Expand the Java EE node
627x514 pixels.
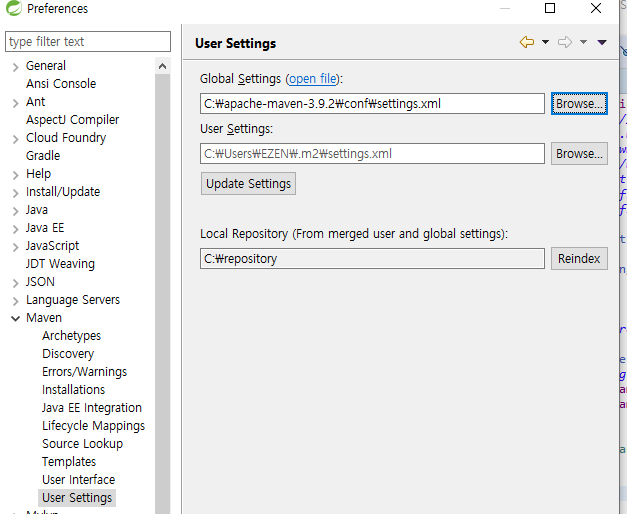(x=16, y=229)
